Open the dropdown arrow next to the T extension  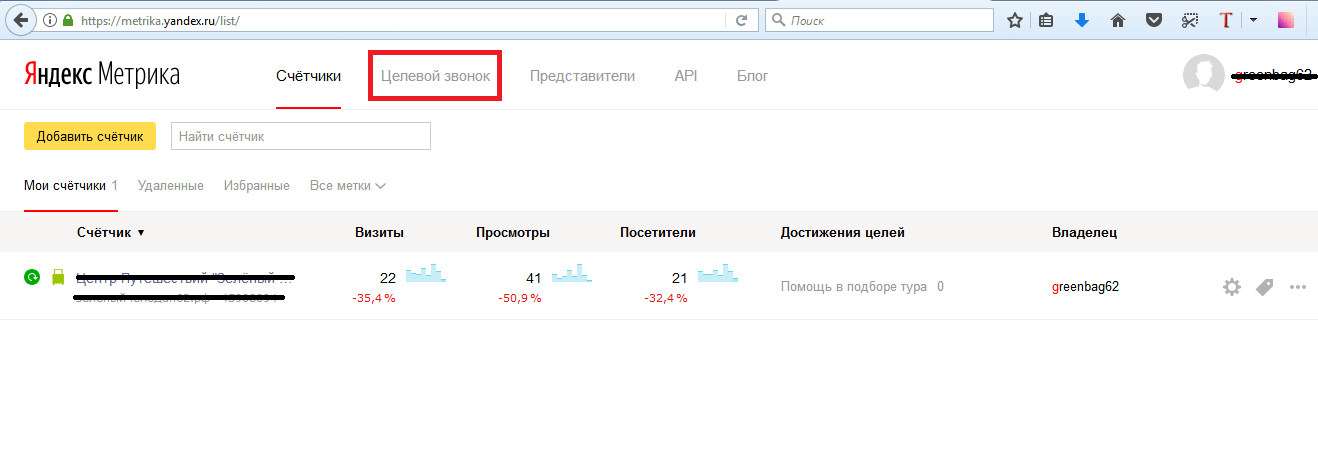pyautogui.click(x=1253, y=20)
